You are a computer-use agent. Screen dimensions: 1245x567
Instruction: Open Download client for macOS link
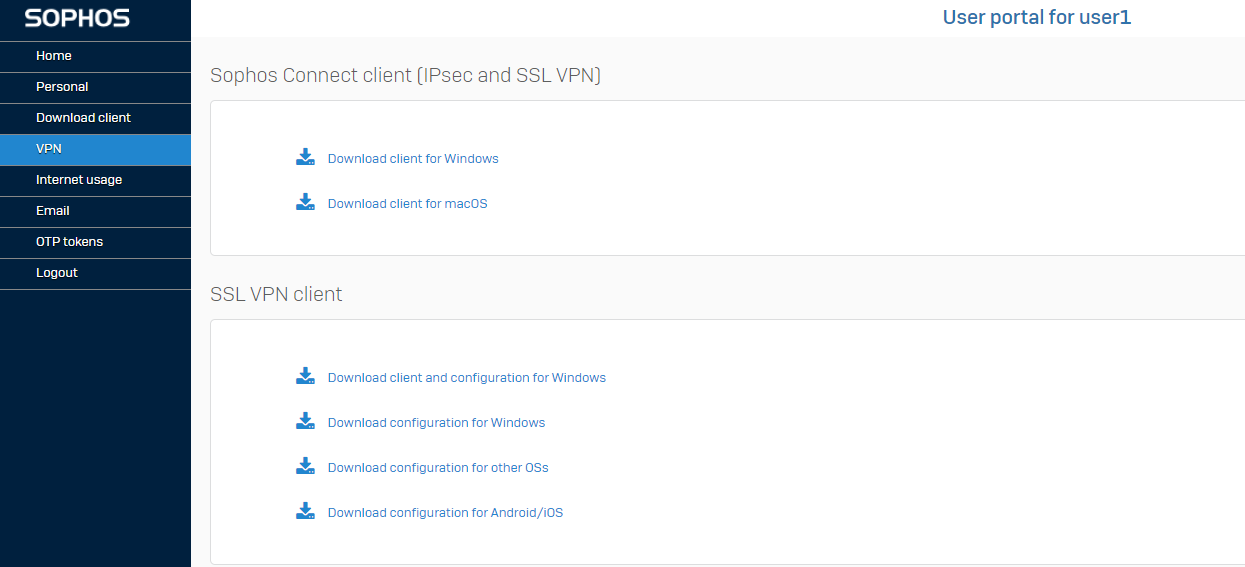(x=408, y=204)
